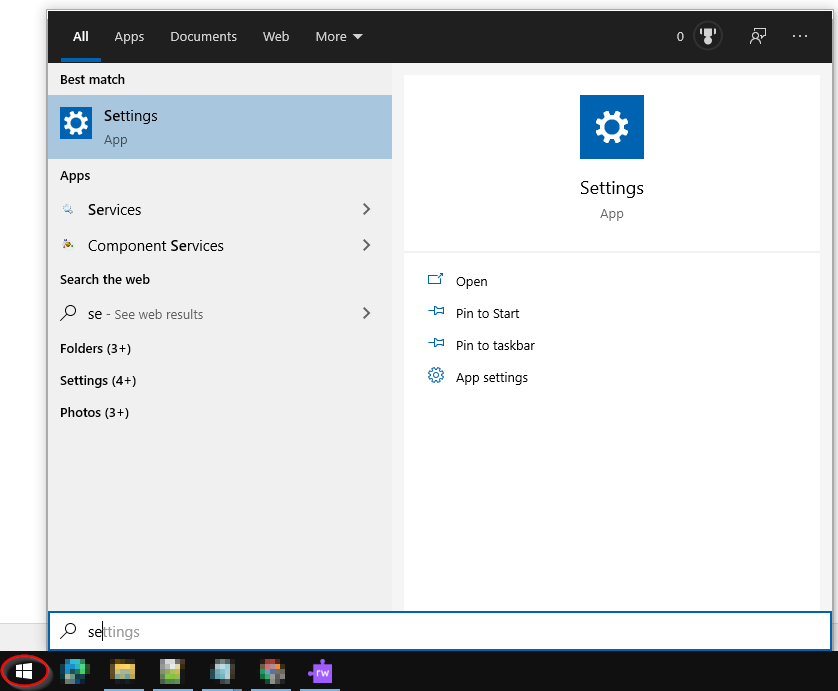Open the green pixelated taskbar app
The image size is (838, 691).
(x=172, y=671)
